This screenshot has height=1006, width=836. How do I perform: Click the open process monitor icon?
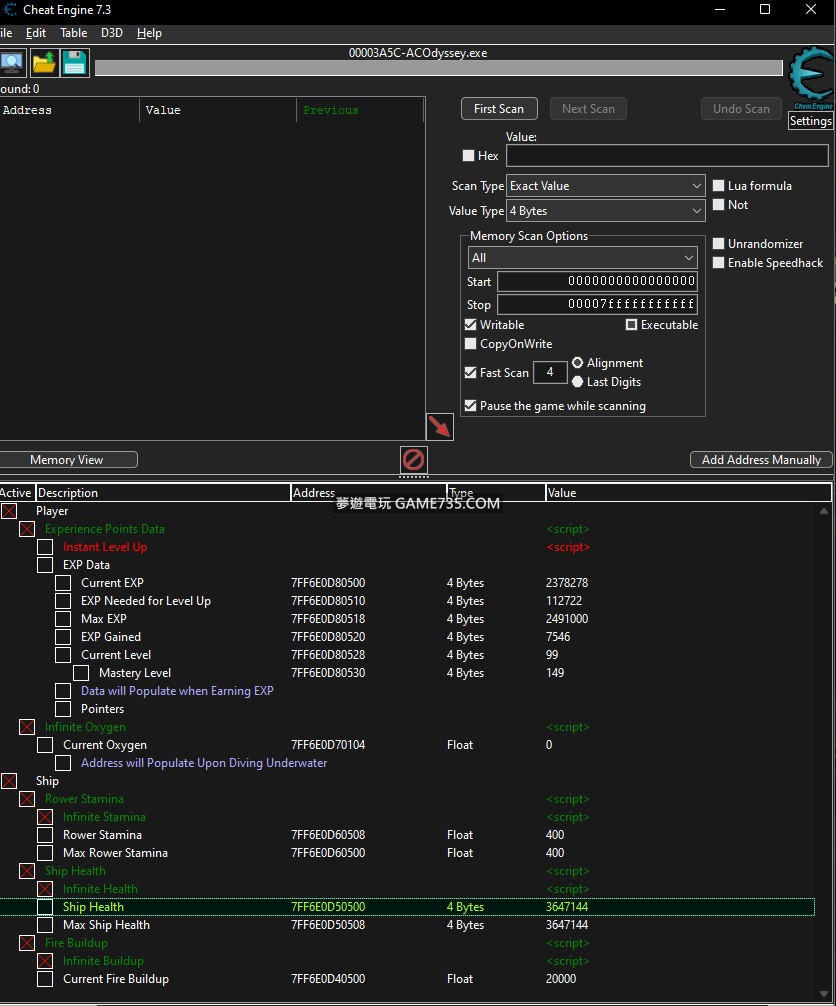(11, 62)
